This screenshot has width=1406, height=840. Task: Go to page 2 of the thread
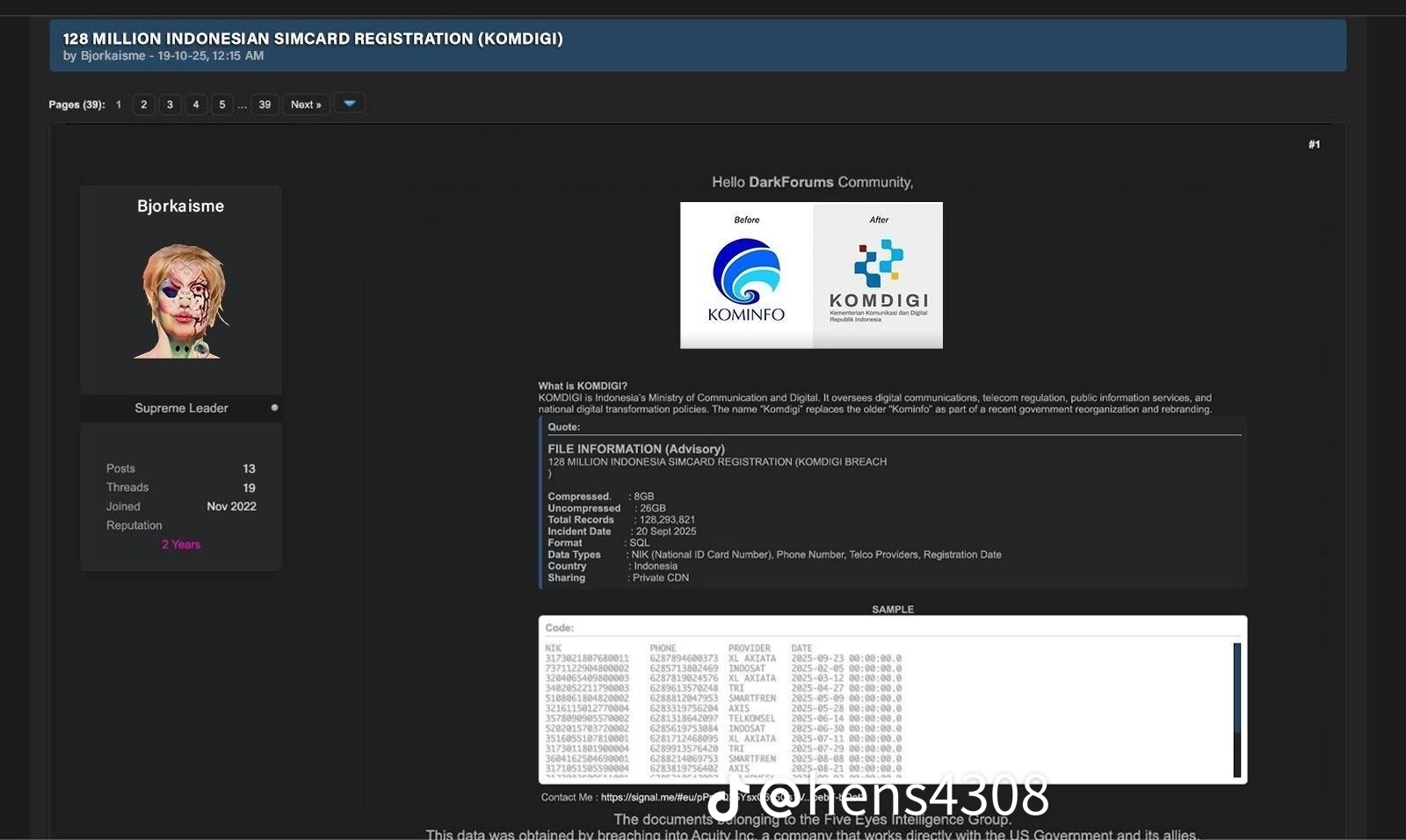[144, 105]
